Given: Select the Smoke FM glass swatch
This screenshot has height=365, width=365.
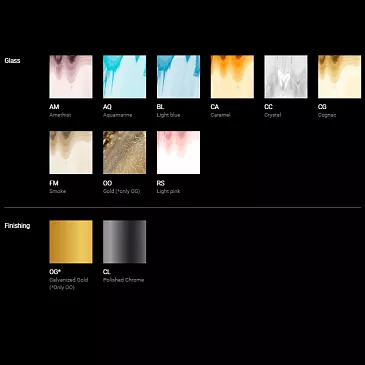Looking at the screenshot, I should 71,152.
